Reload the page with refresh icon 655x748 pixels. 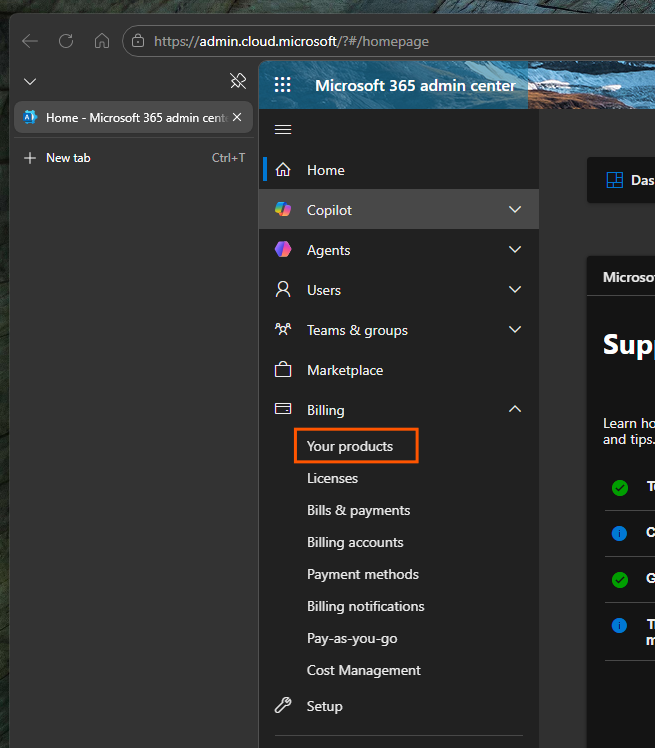[66, 41]
